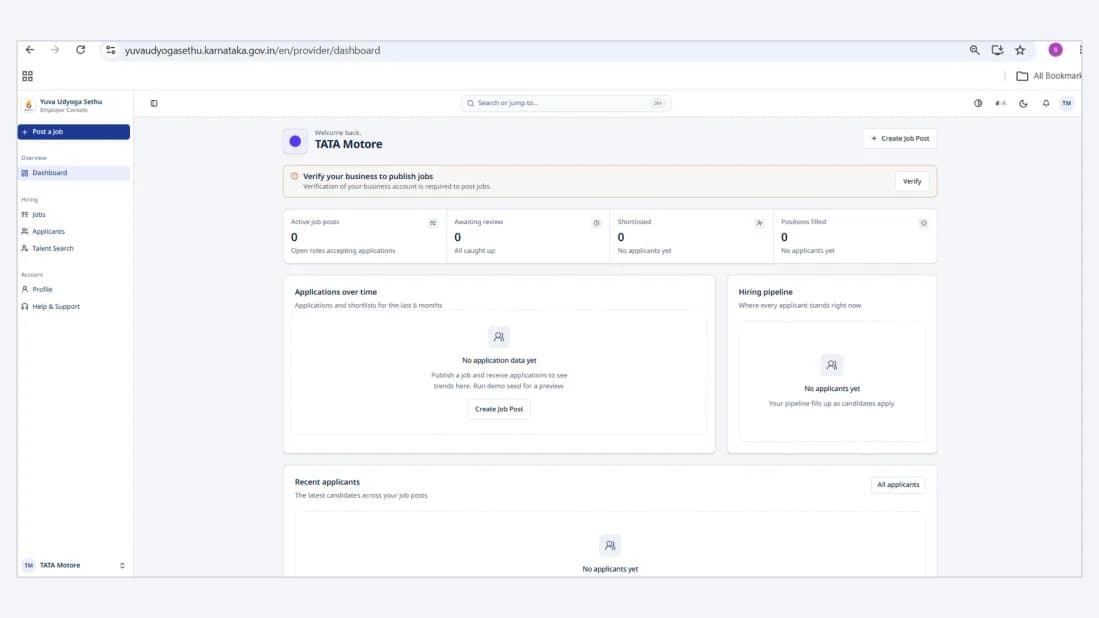The height and width of the screenshot is (618, 1099).
Task: Click the address bar URL
Action: pyautogui.click(x=252, y=50)
